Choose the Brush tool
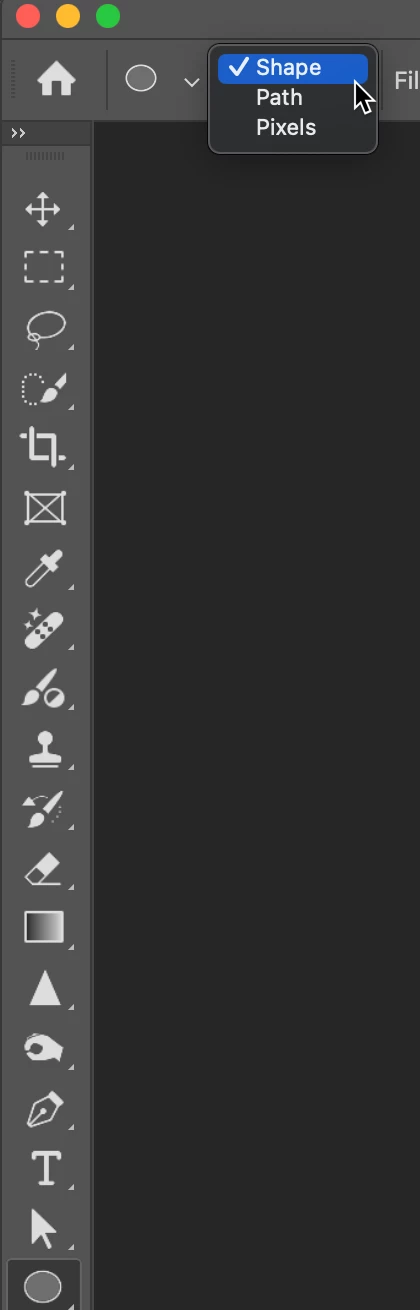The image size is (420, 1310). [43, 690]
